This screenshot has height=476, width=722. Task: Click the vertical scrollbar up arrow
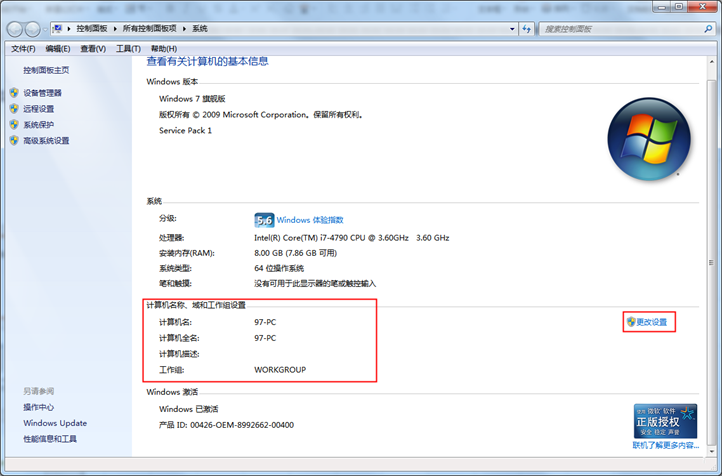(x=712, y=62)
